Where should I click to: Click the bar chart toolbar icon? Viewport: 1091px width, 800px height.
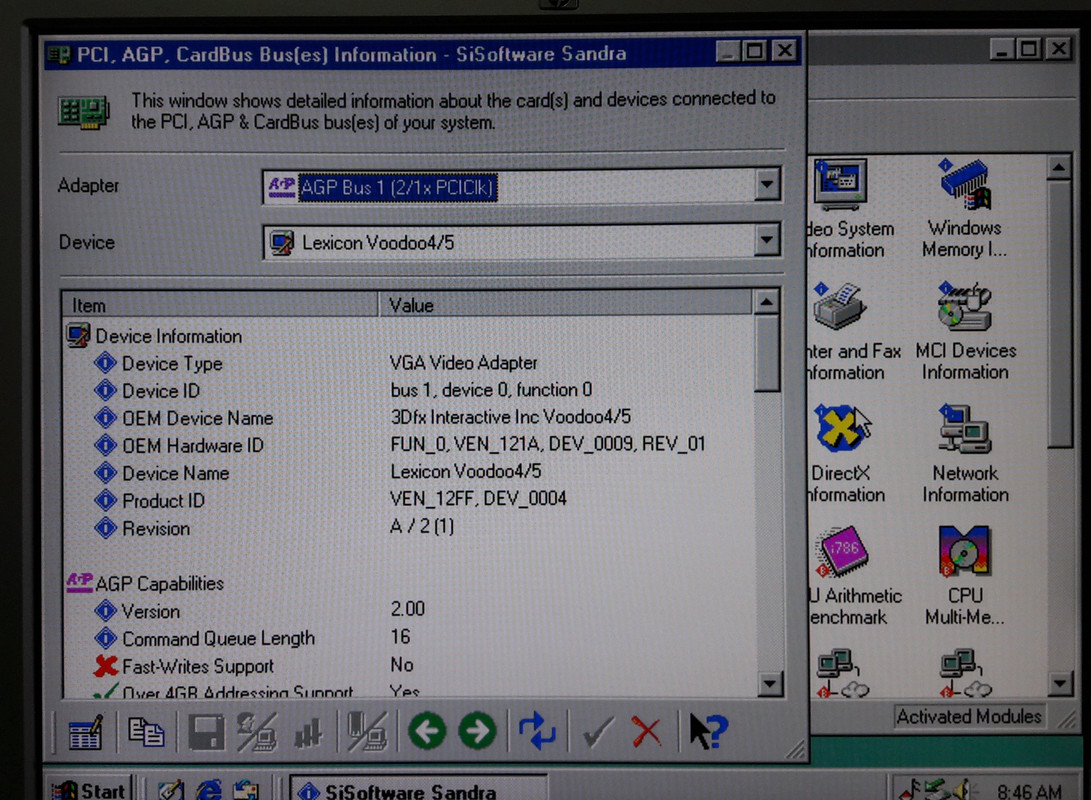pos(308,733)
